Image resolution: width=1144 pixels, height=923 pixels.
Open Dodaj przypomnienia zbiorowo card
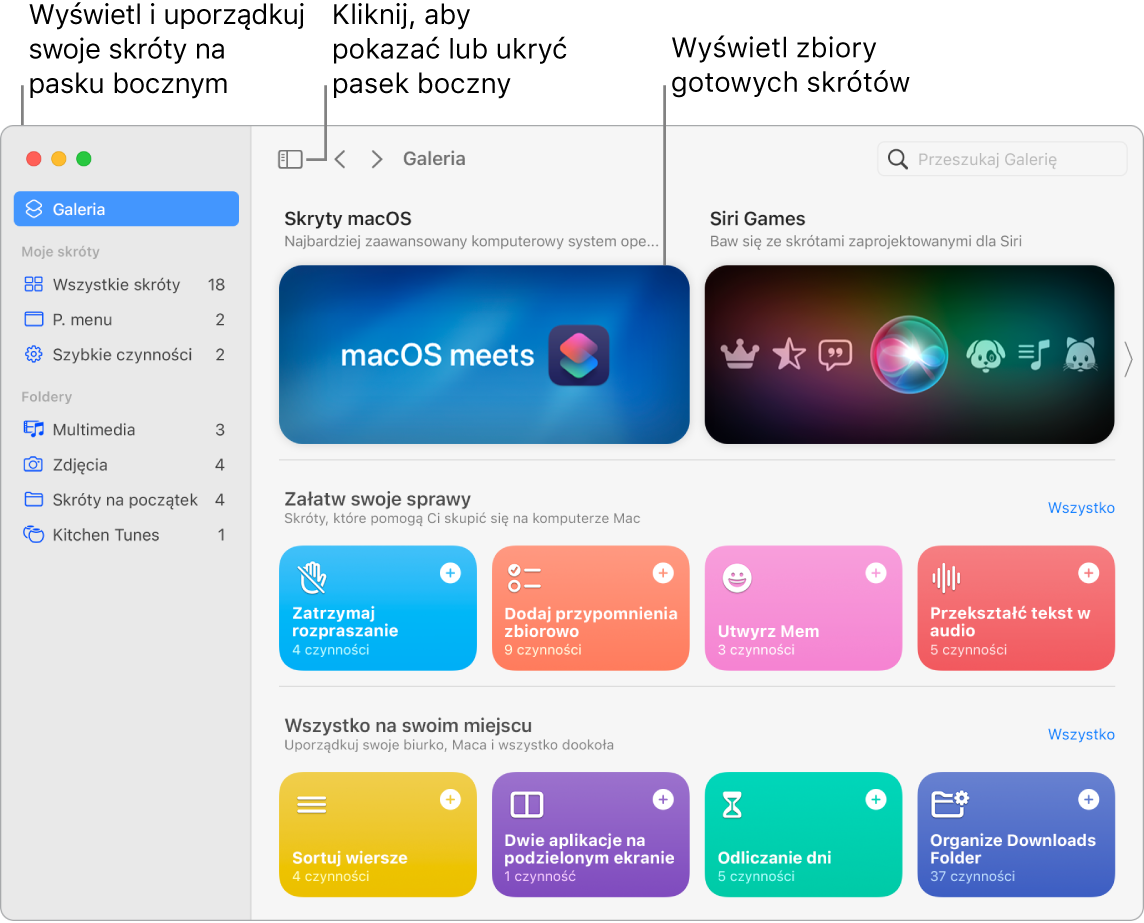[590, 608]
